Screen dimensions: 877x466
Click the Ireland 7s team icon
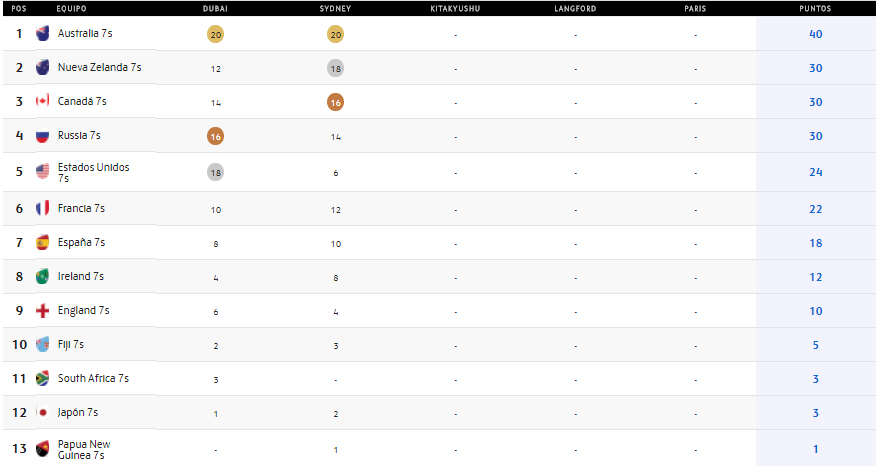[42, 276]
